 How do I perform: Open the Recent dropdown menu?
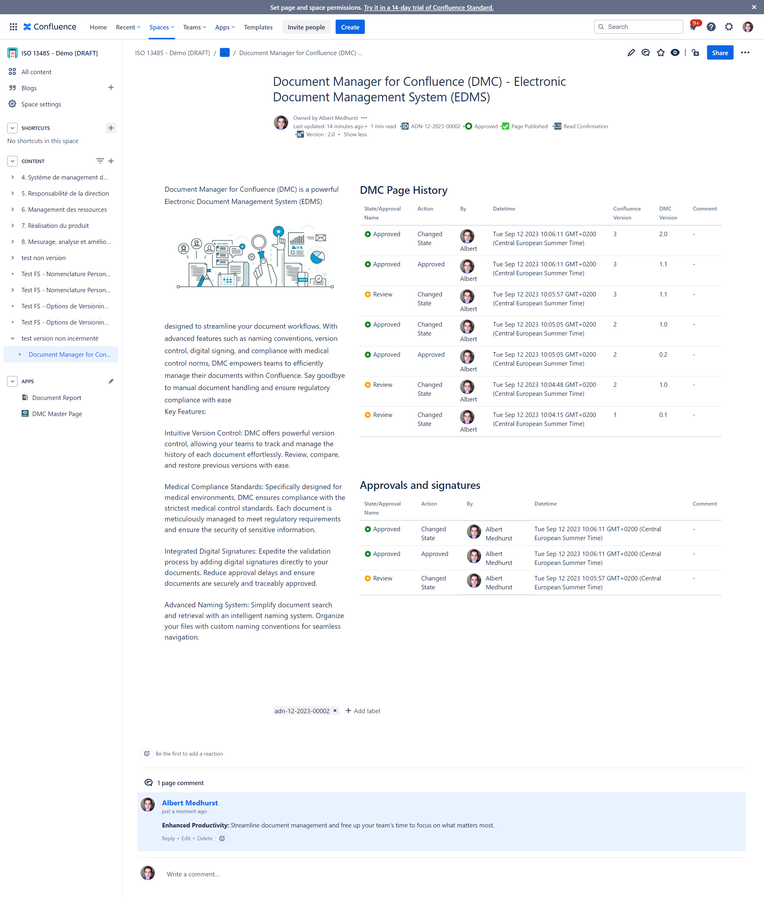point(128,28)
